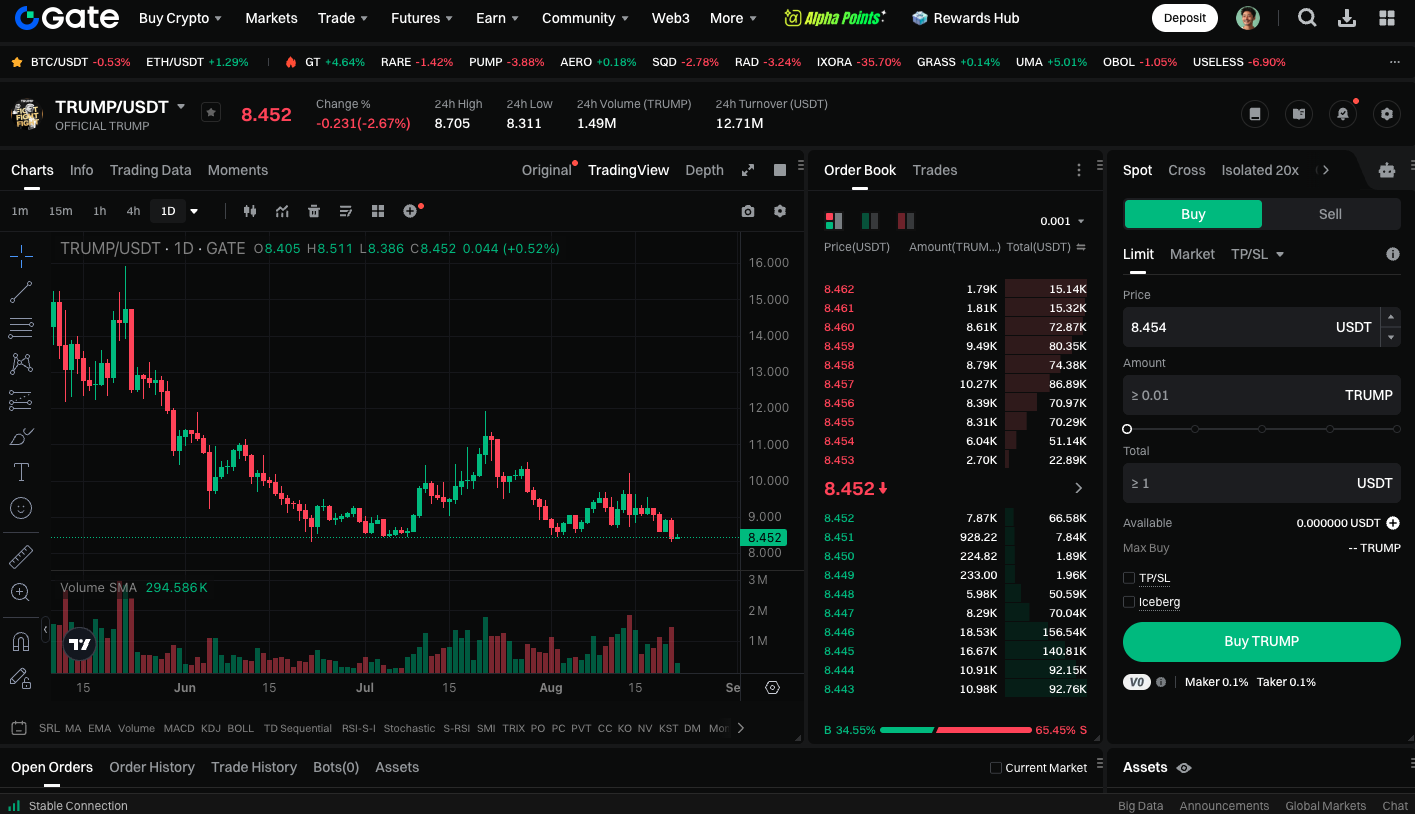Open the Order History tab

click(152, 767)
